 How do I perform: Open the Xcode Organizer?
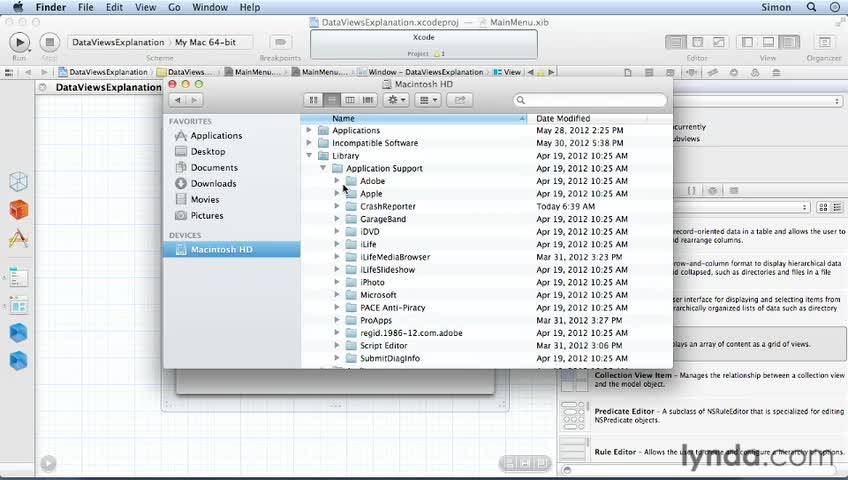tap(824, 42)
